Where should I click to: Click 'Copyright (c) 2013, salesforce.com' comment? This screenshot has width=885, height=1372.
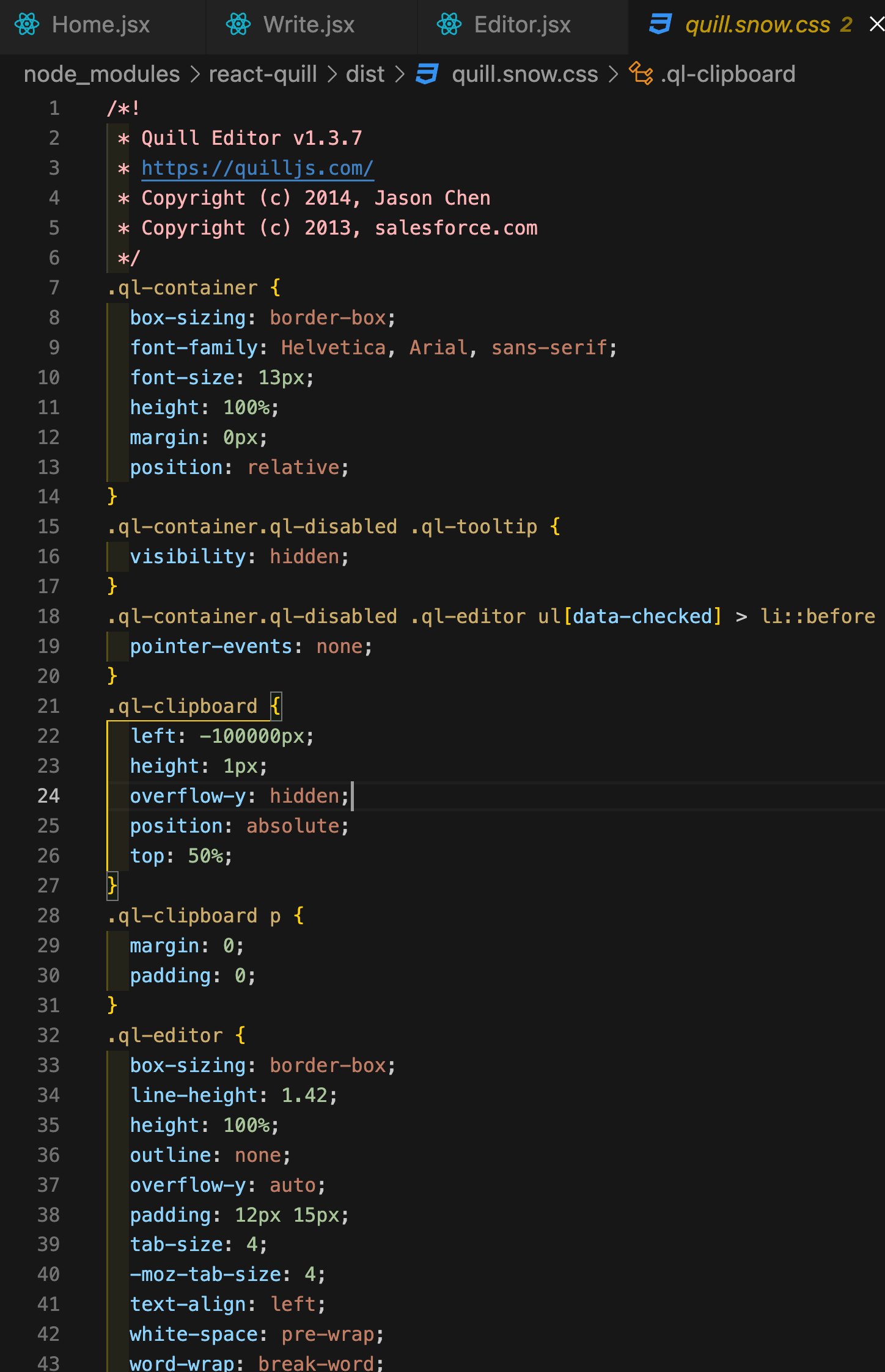pyautogui.click(x=339, y=228)
